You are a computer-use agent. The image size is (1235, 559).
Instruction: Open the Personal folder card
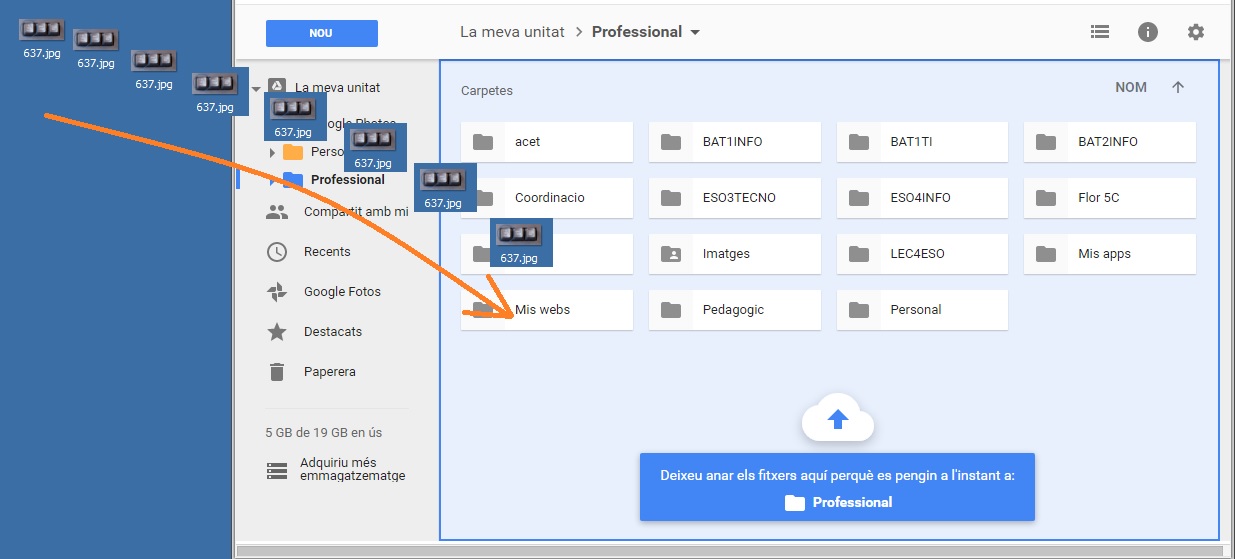click(922, 310)
